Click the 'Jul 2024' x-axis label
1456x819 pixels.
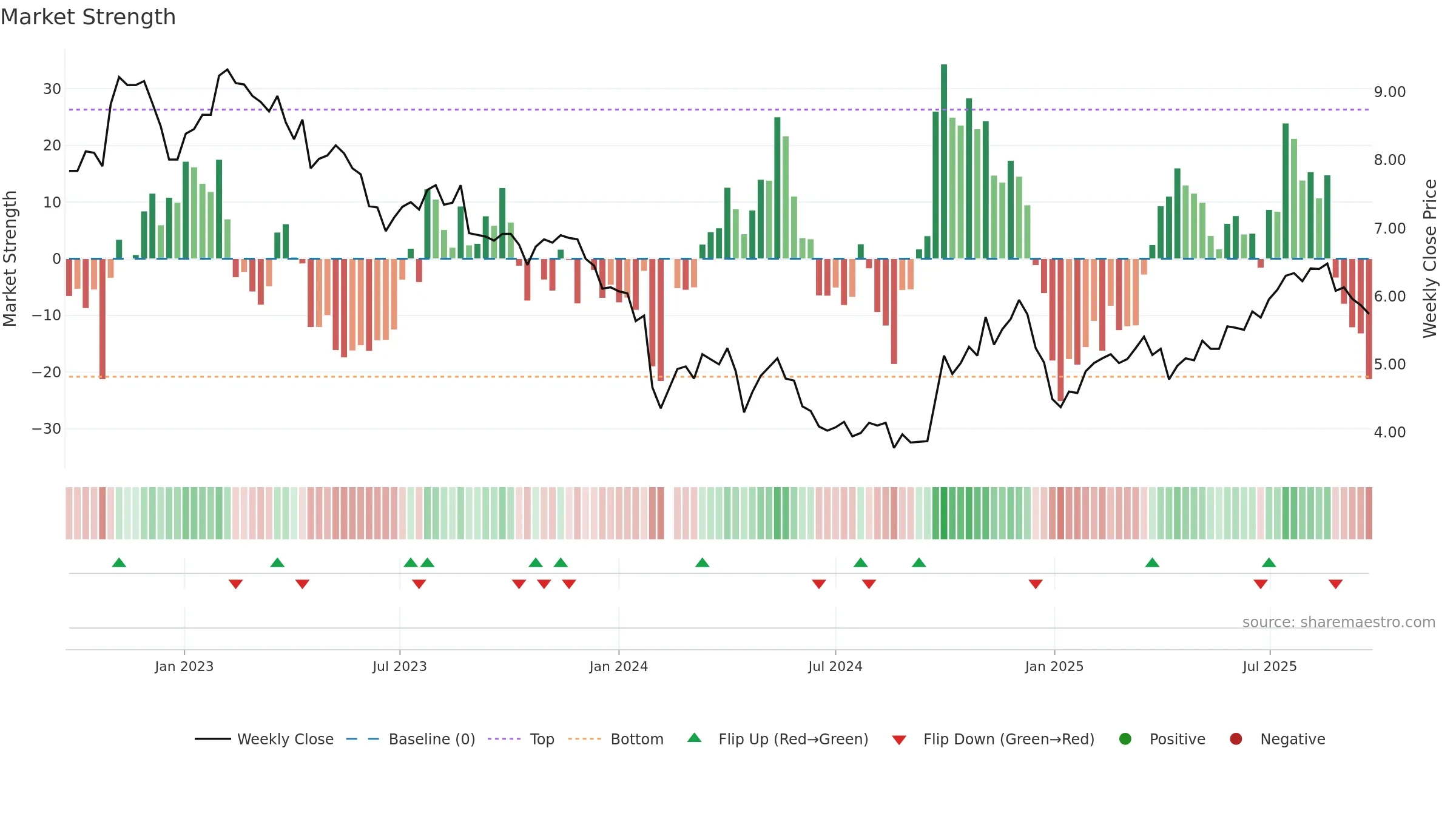click(x=835, y=667)
